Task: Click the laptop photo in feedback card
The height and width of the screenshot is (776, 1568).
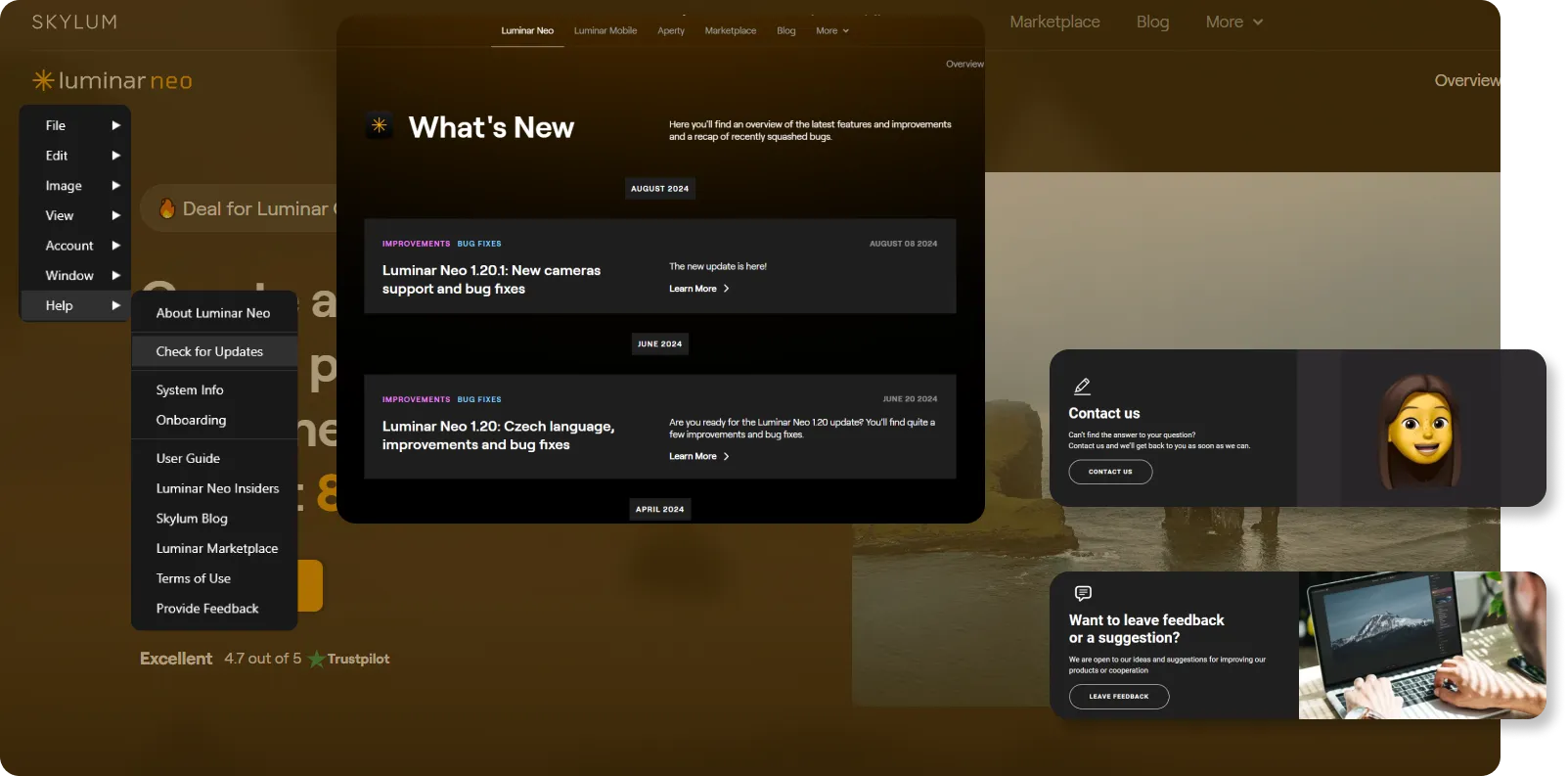Action: click(1422, 646)
